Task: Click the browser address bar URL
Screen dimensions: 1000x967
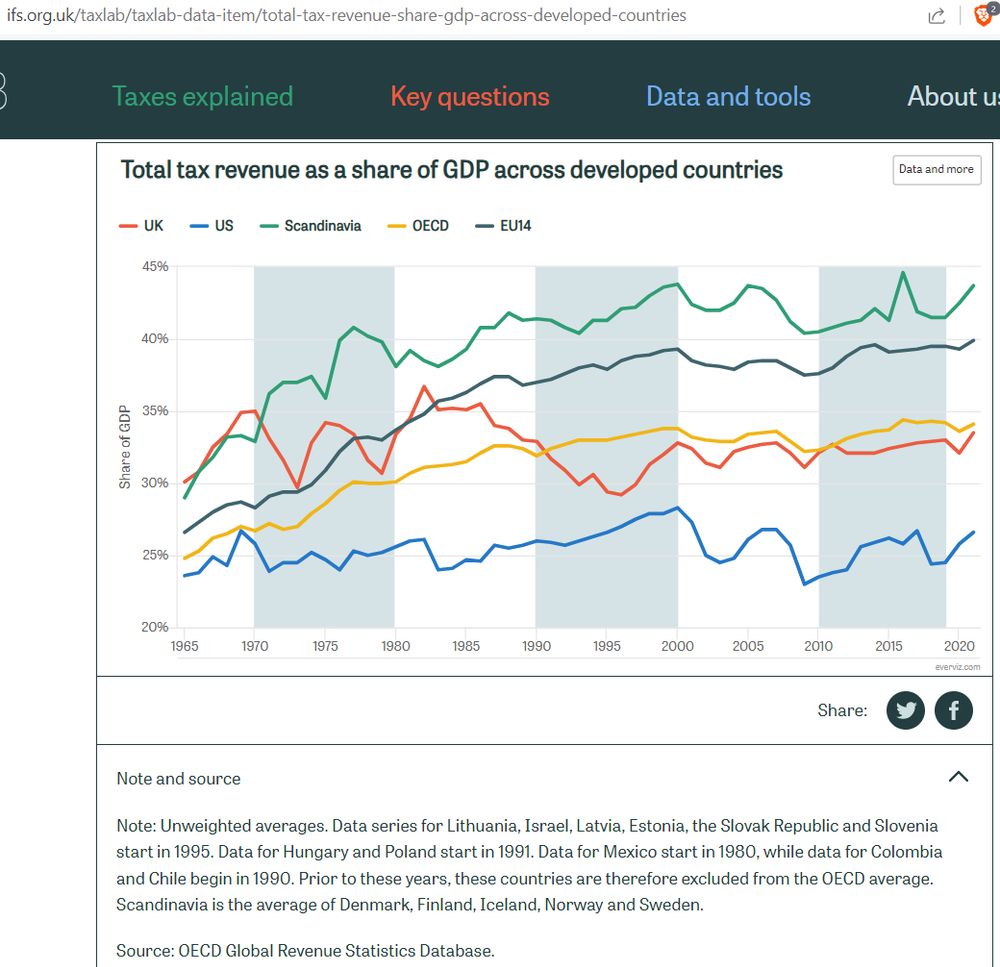Action: click(x=346, y=15)
